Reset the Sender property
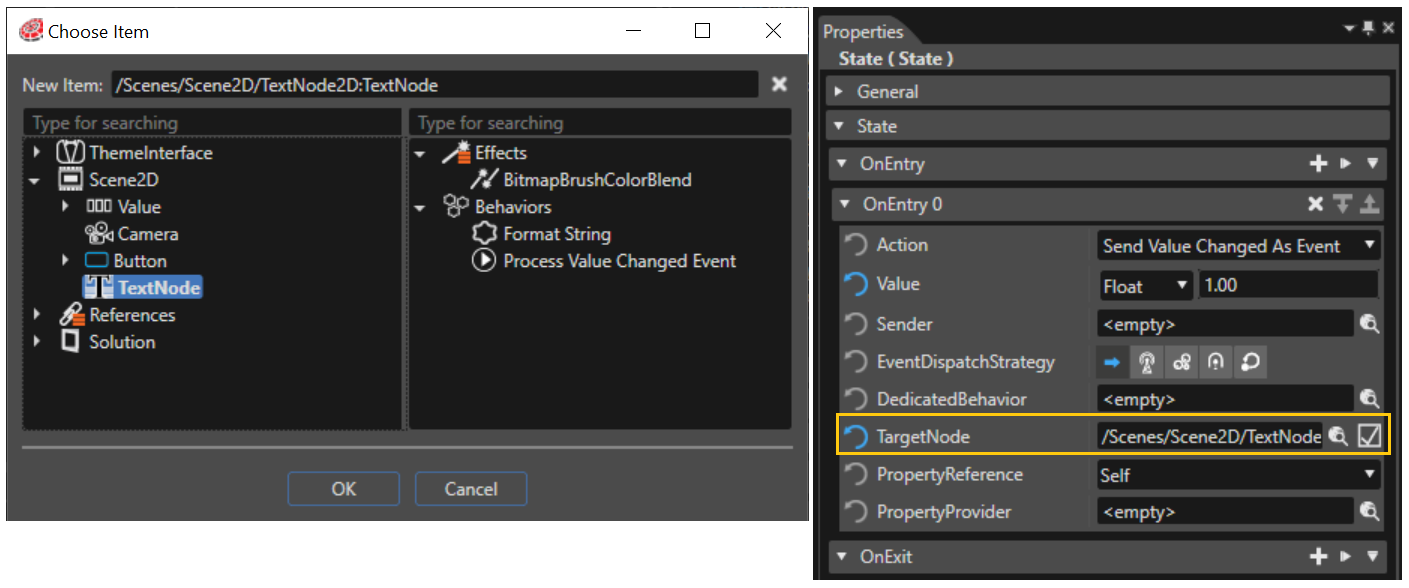1409x588 pixels. click(x=856, y=324)
